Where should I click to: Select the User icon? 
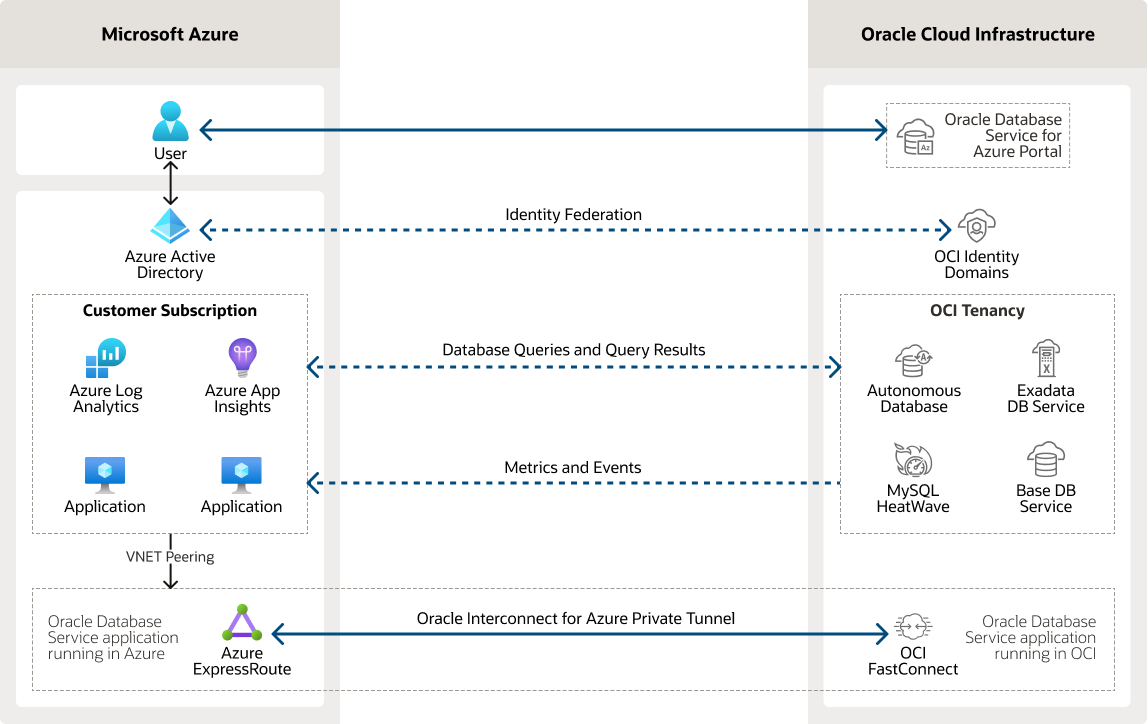click(x=170, y=122)
